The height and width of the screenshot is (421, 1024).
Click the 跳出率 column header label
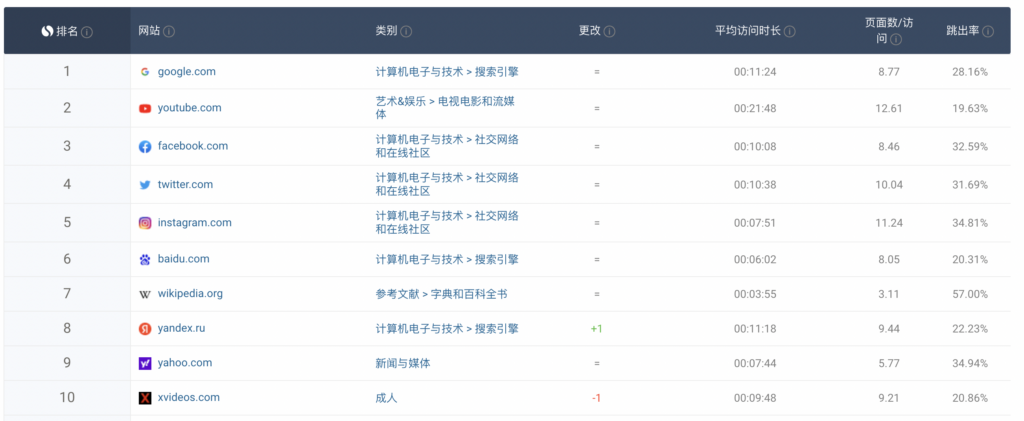tap(963, 31)
